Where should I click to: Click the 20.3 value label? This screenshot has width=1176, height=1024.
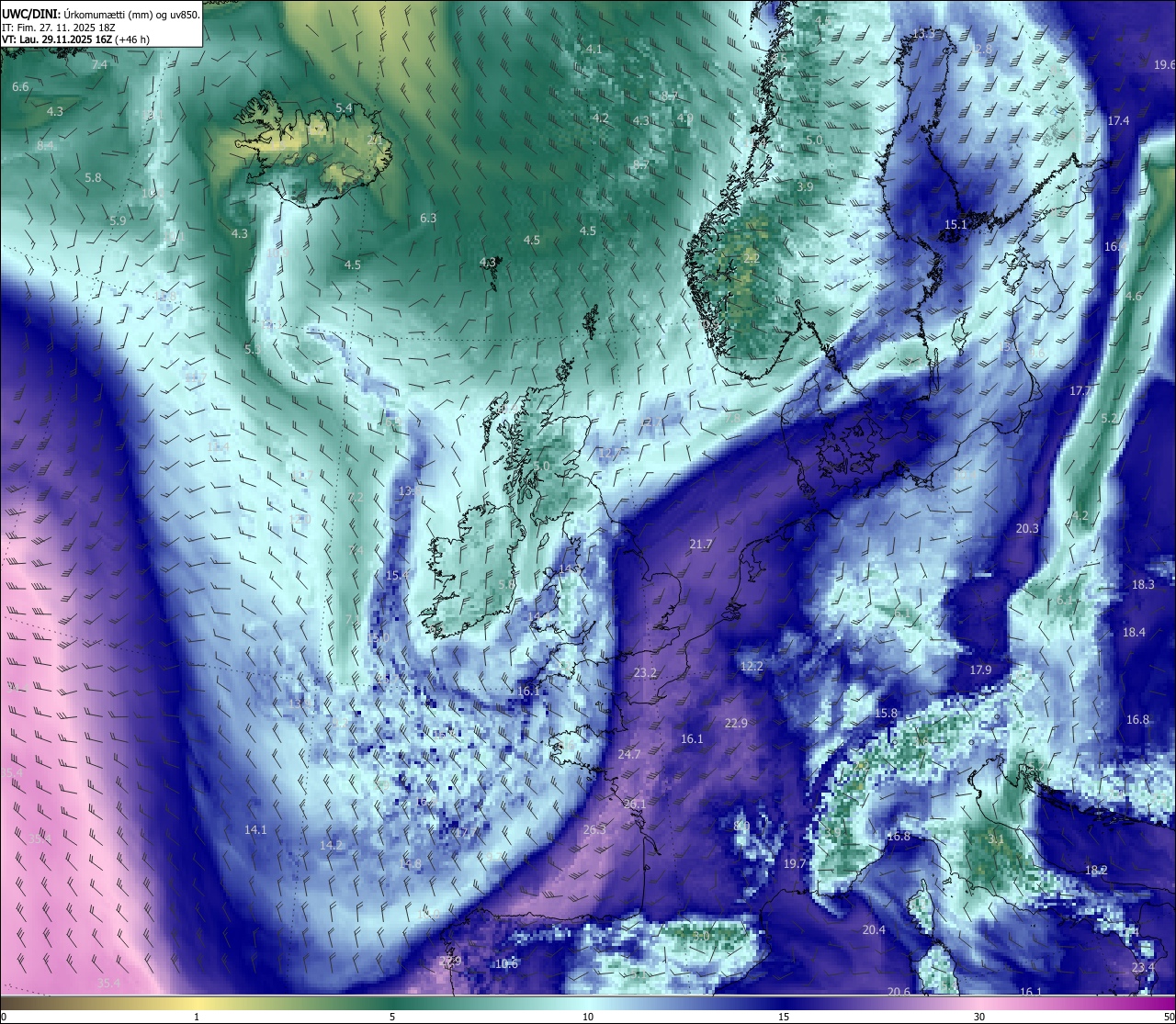coord(1027,529)
